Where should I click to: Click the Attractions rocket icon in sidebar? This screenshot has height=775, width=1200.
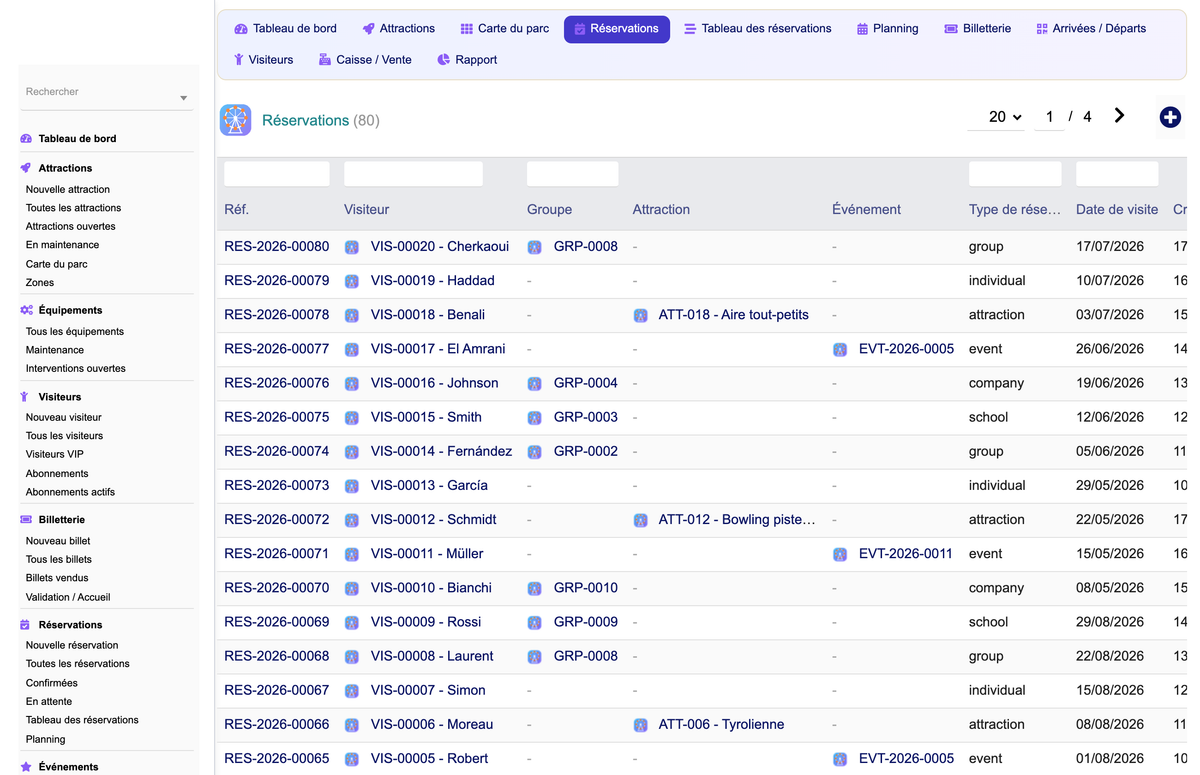[x=26, y=168]
